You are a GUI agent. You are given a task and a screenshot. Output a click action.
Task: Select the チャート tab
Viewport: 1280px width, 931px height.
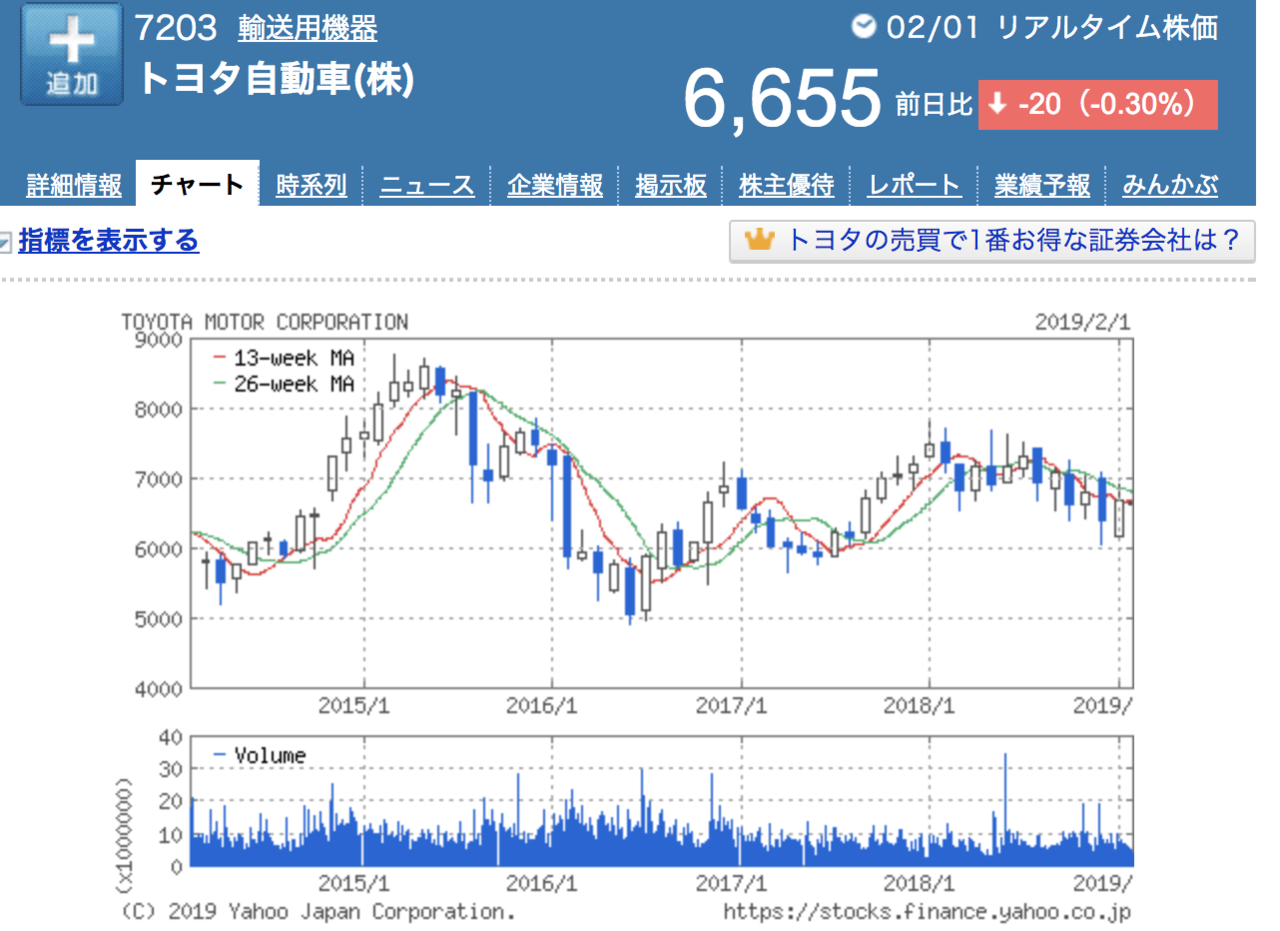[x=197, y=185]
